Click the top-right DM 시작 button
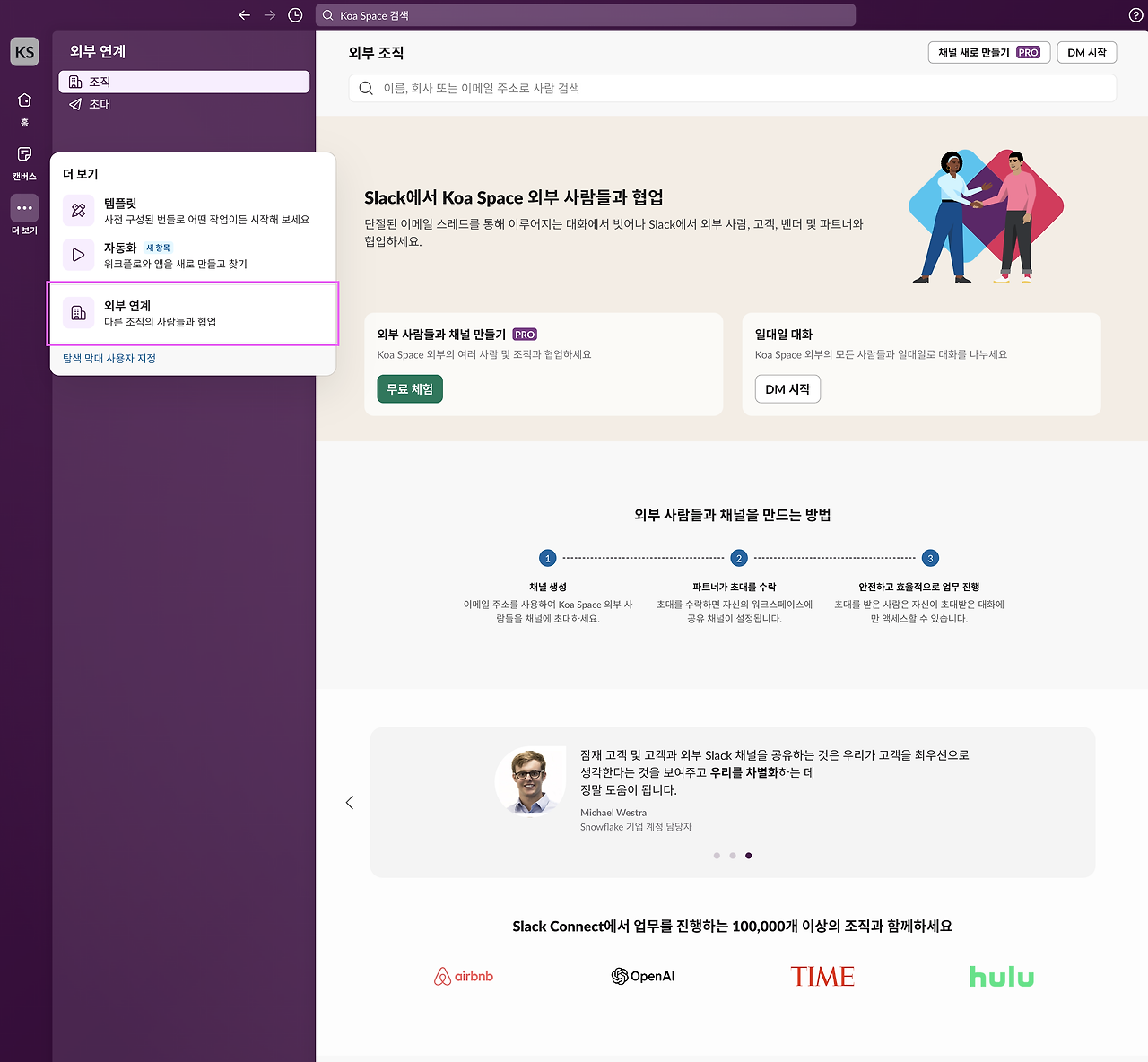The width and height of the screenshot is (1148, 1062). coord(1087,52)
